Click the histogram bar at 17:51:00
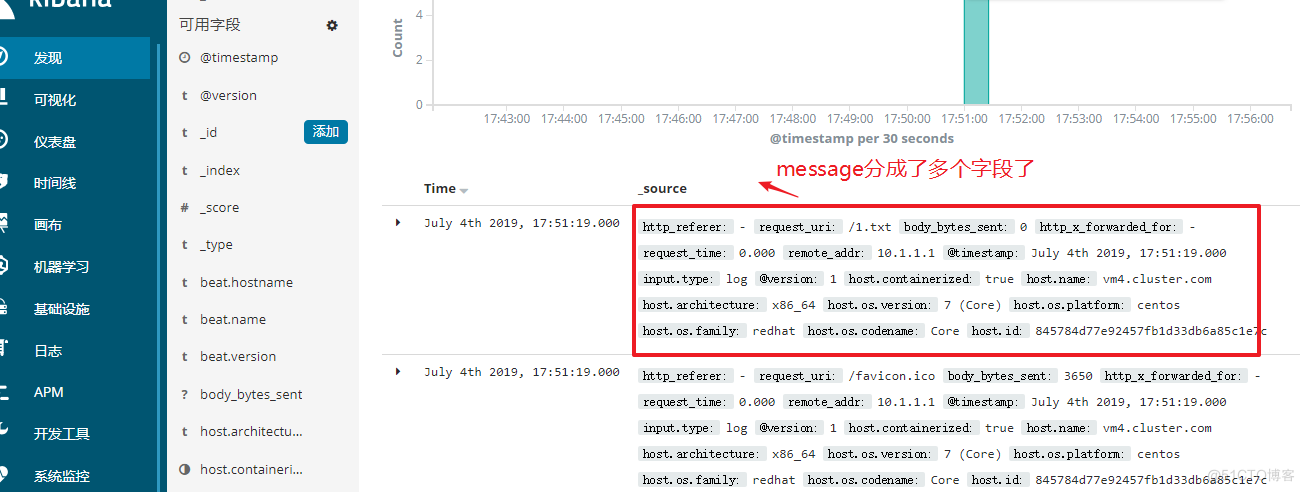The height and width of the screenshot is (492, 1304). point(976,52)
